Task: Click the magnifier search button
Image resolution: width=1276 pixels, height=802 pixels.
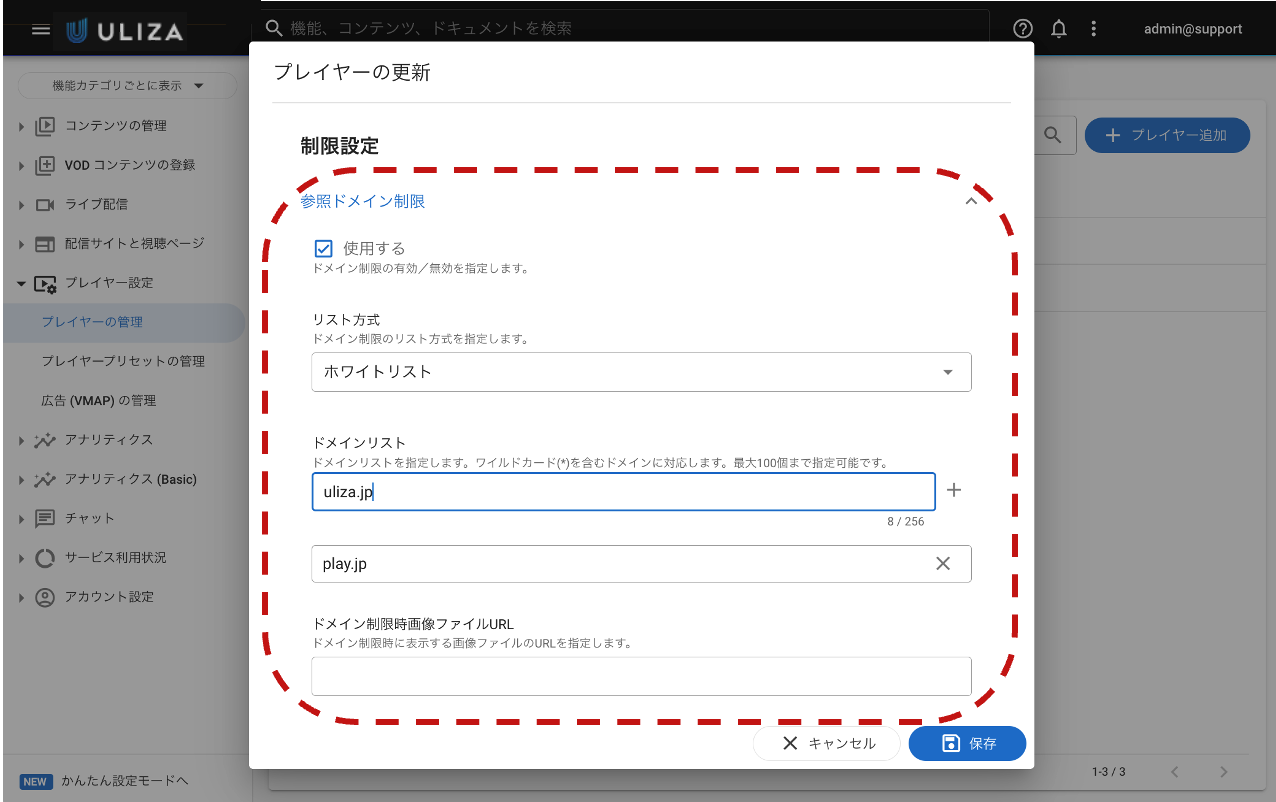Action: click(x=1053, y=135)
